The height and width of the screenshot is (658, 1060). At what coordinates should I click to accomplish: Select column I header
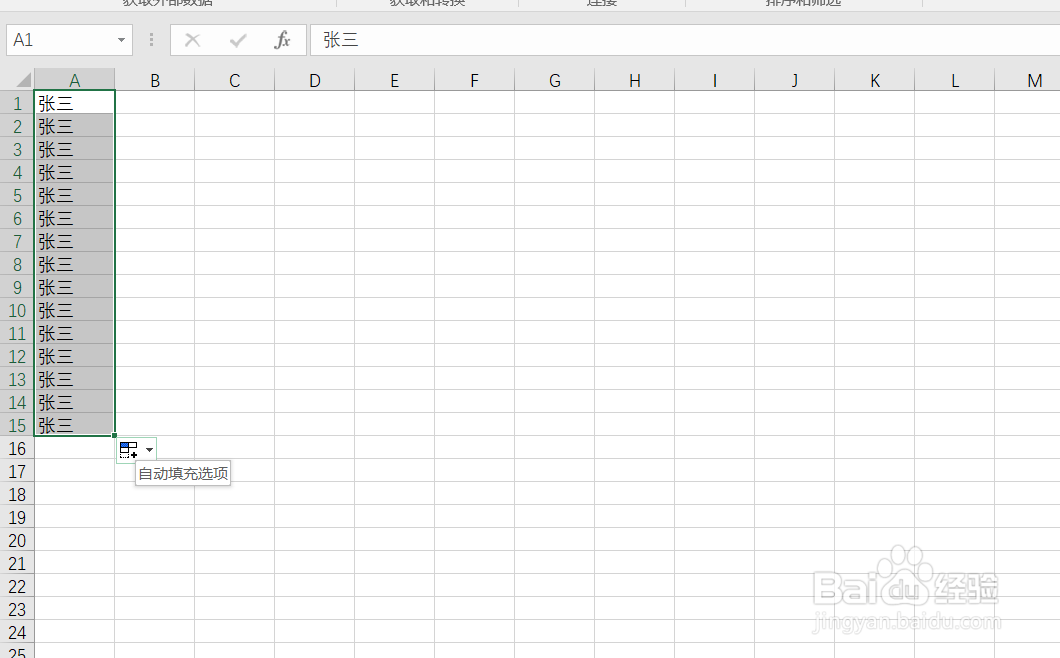point(715,80)
